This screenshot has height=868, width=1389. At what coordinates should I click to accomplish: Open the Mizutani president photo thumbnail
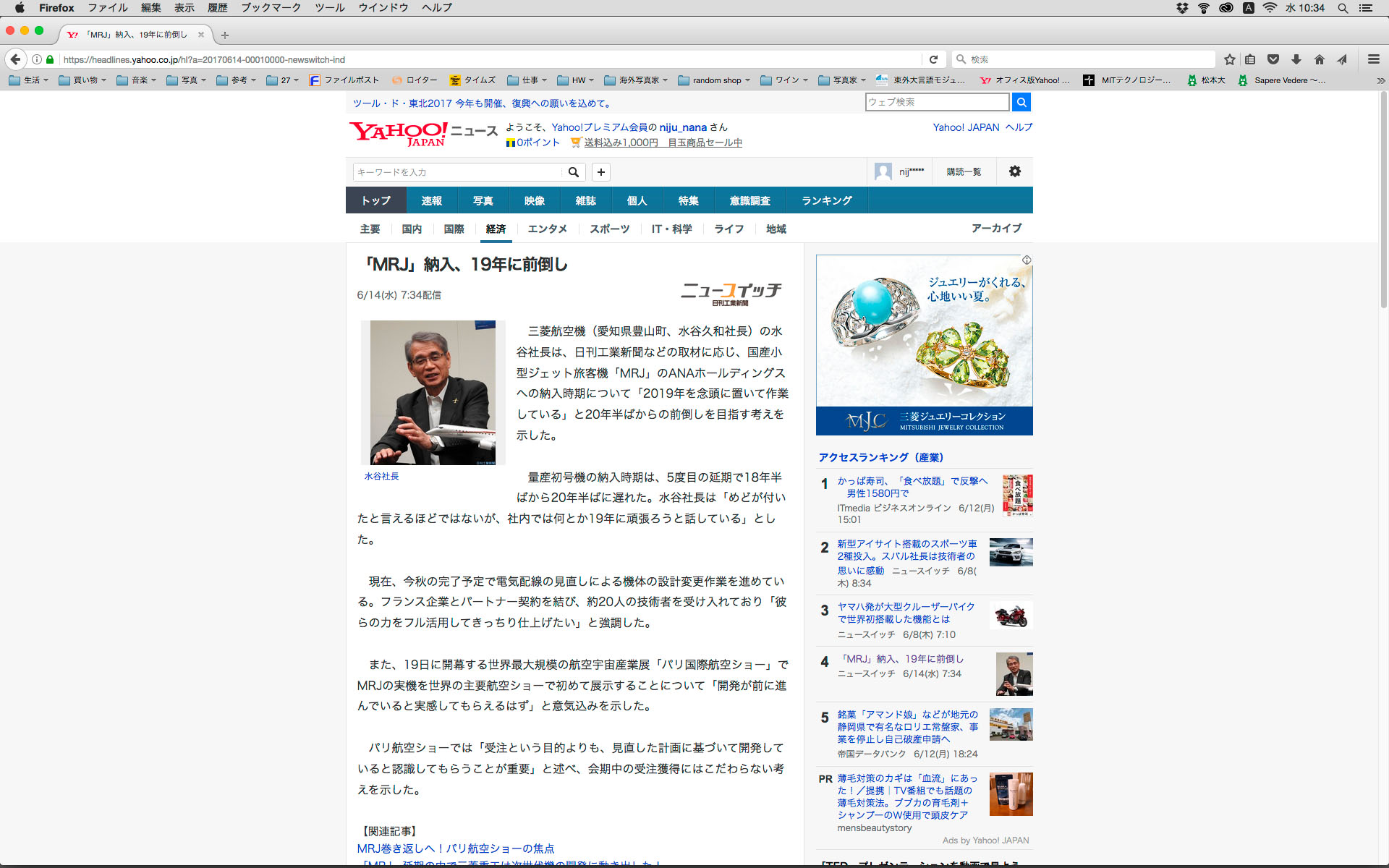click(433, 393)
